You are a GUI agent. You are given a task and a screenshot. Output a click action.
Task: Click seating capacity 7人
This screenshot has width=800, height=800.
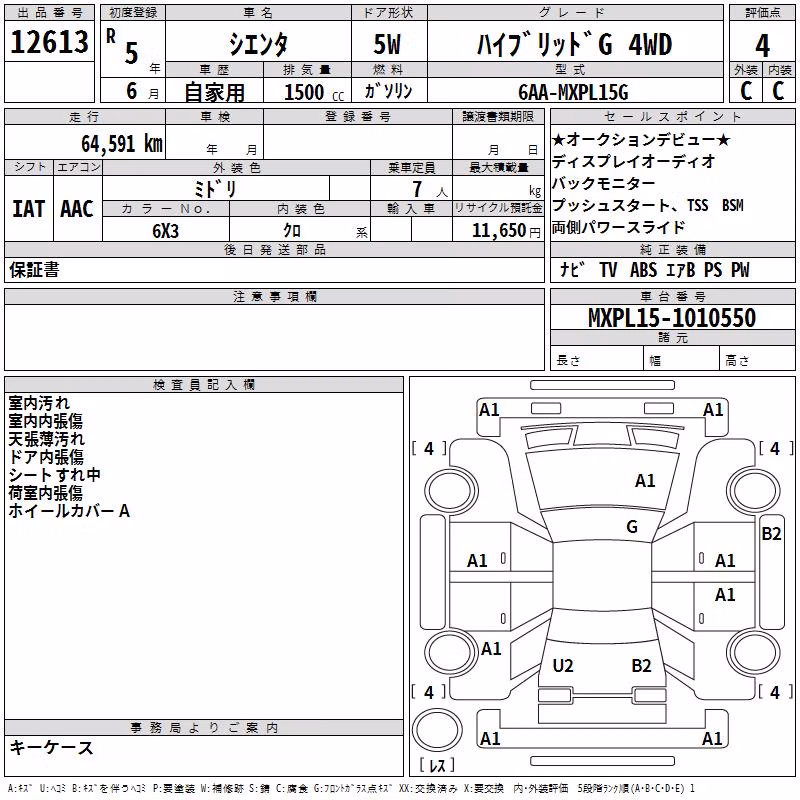(x=429, y=189)
